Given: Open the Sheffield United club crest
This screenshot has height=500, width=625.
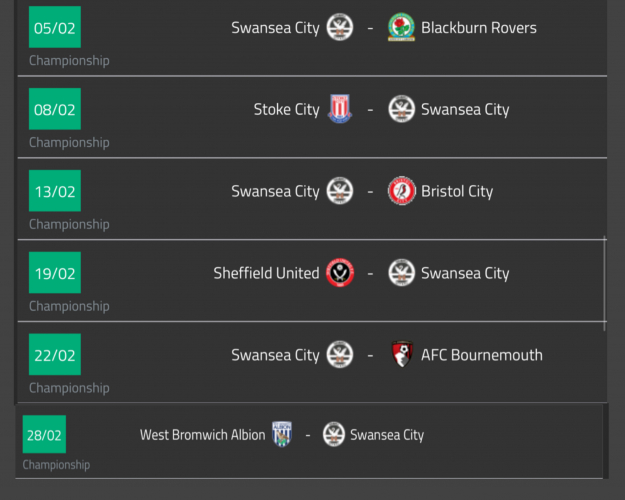Looking at the screenshot, I should point(340,273).
